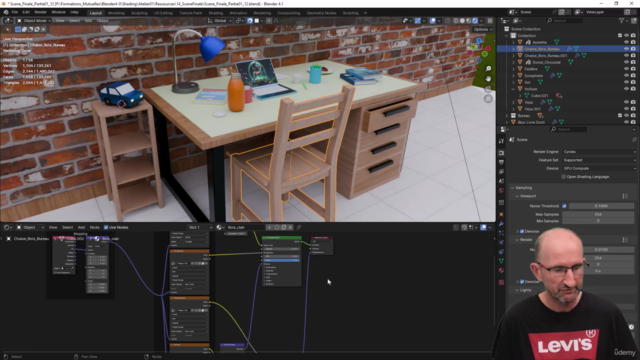This screenshot has width=640, height=360.
Task: Click the Collection exclude-from-view-layer icon
Action: (620, 36)
